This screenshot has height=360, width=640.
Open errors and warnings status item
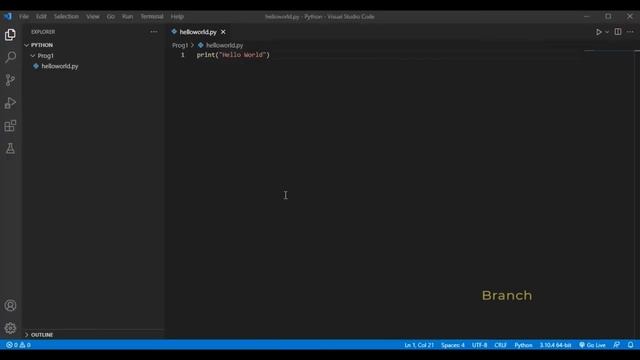point(18,345)
